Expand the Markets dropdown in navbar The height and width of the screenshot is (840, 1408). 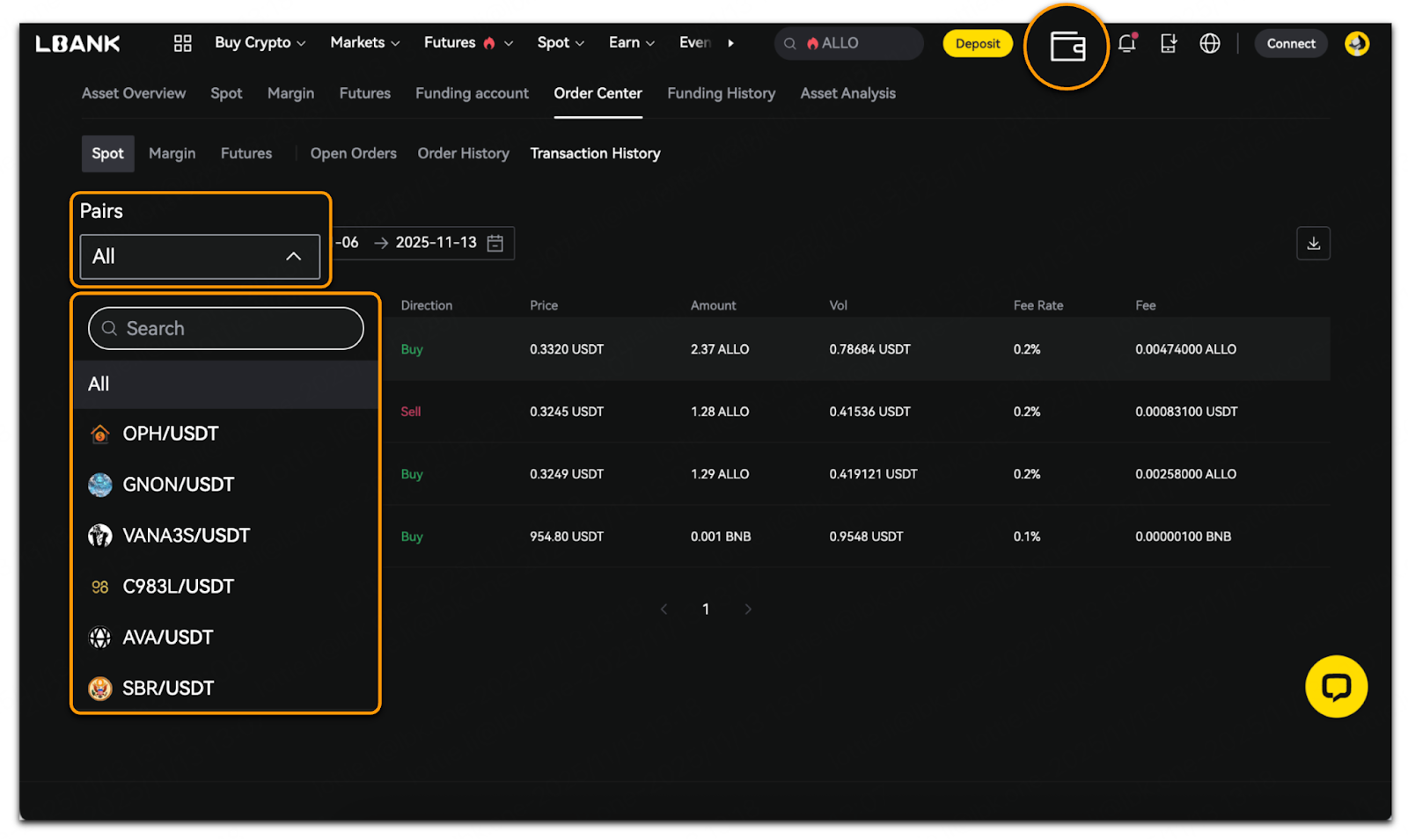(x=364, y=43)
